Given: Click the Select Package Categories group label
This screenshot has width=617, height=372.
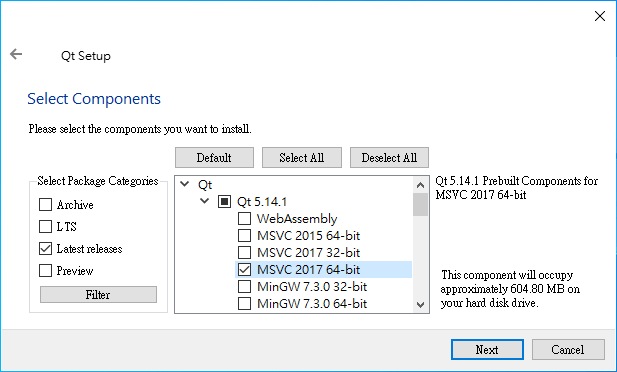Looking at the screenshot, I should (98, 181).
